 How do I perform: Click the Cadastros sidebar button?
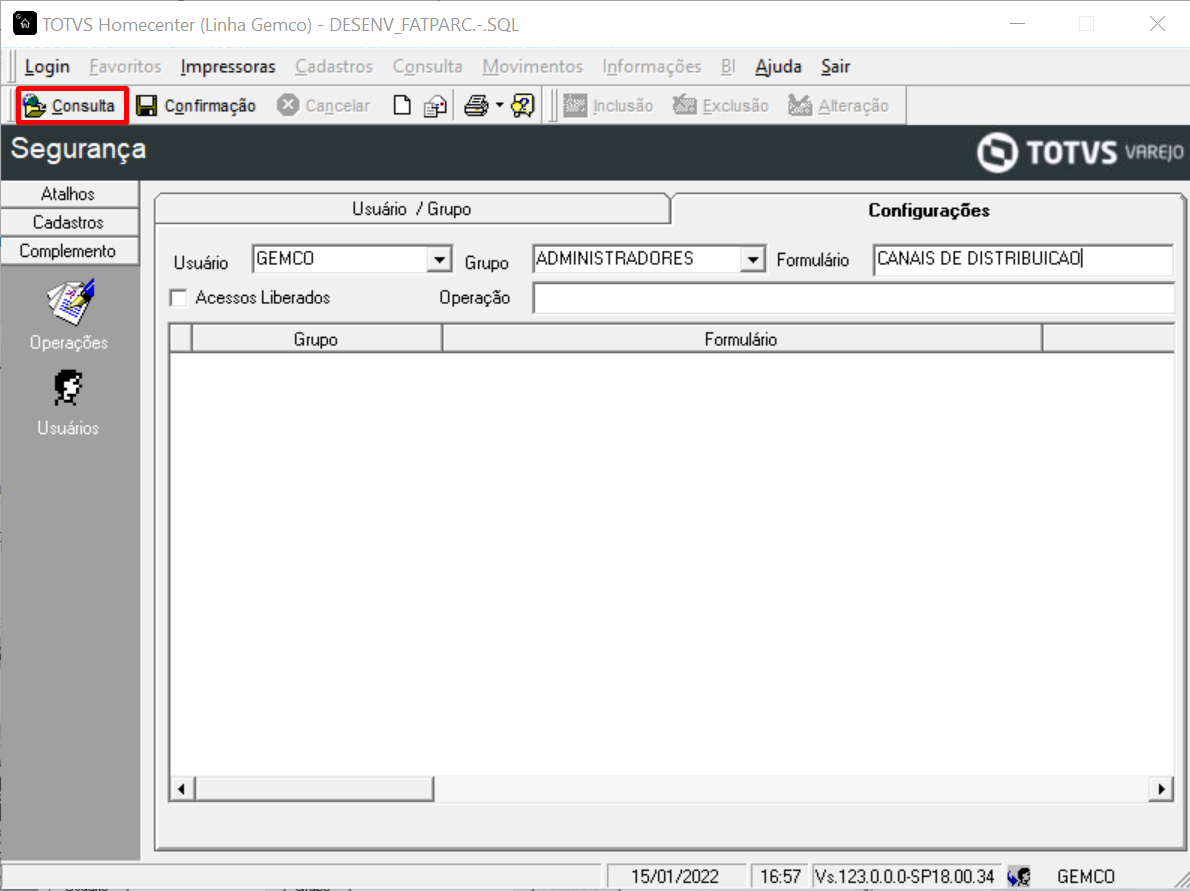click(x=69, y=222)
